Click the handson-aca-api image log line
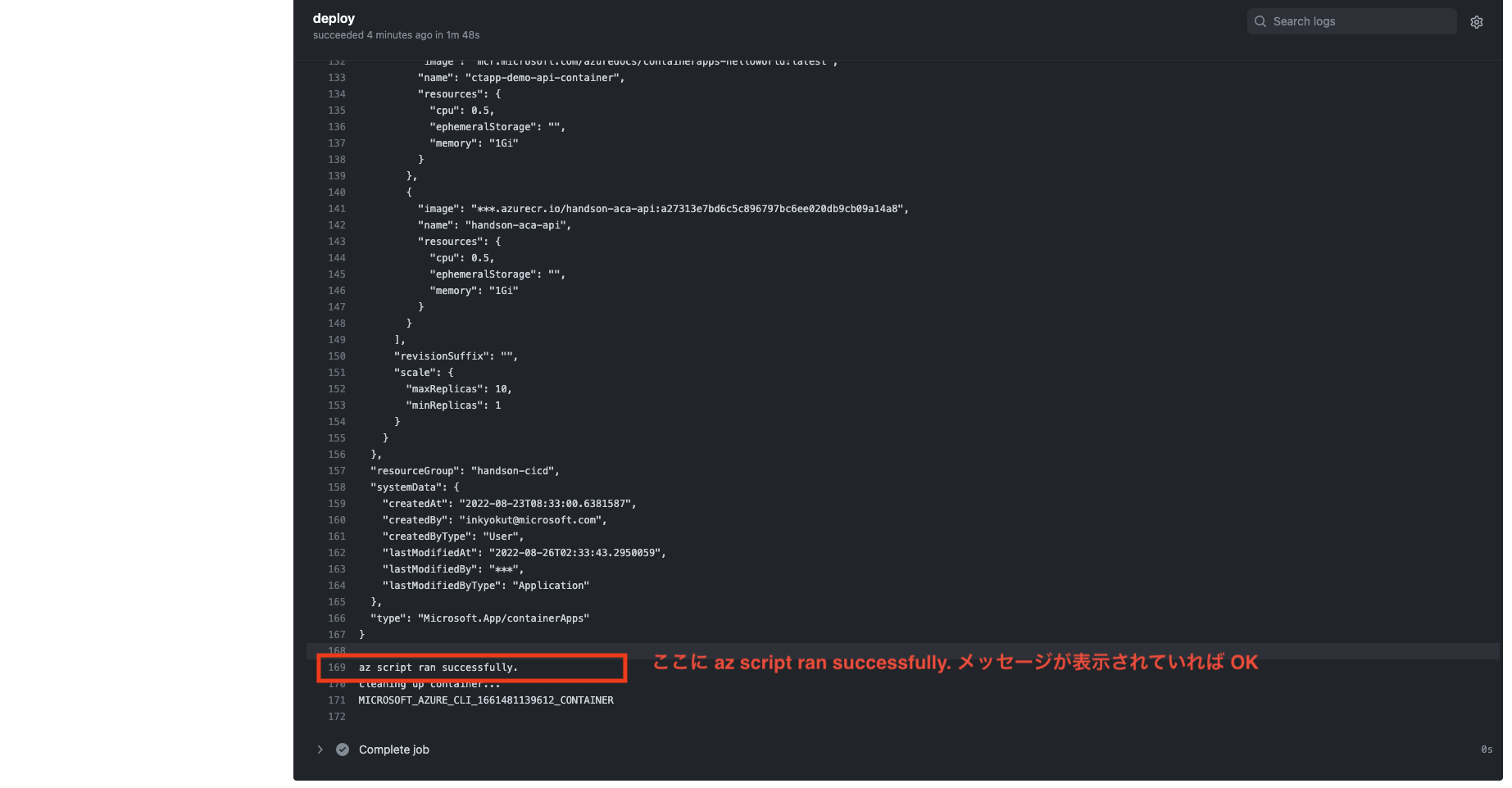The height and width of the screenshot is (788, 1512). (x=663, y=209)
